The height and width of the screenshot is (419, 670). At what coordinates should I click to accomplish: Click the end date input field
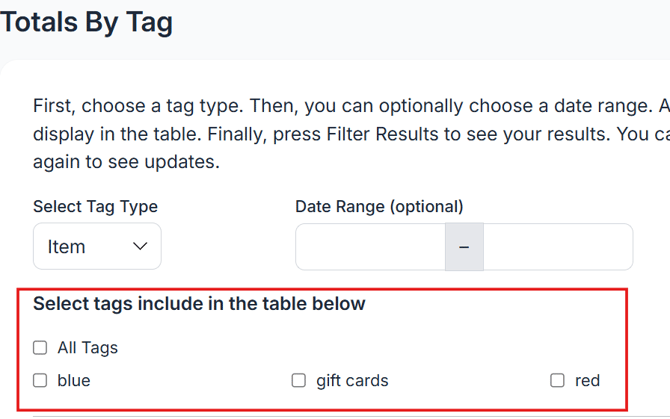557,246
